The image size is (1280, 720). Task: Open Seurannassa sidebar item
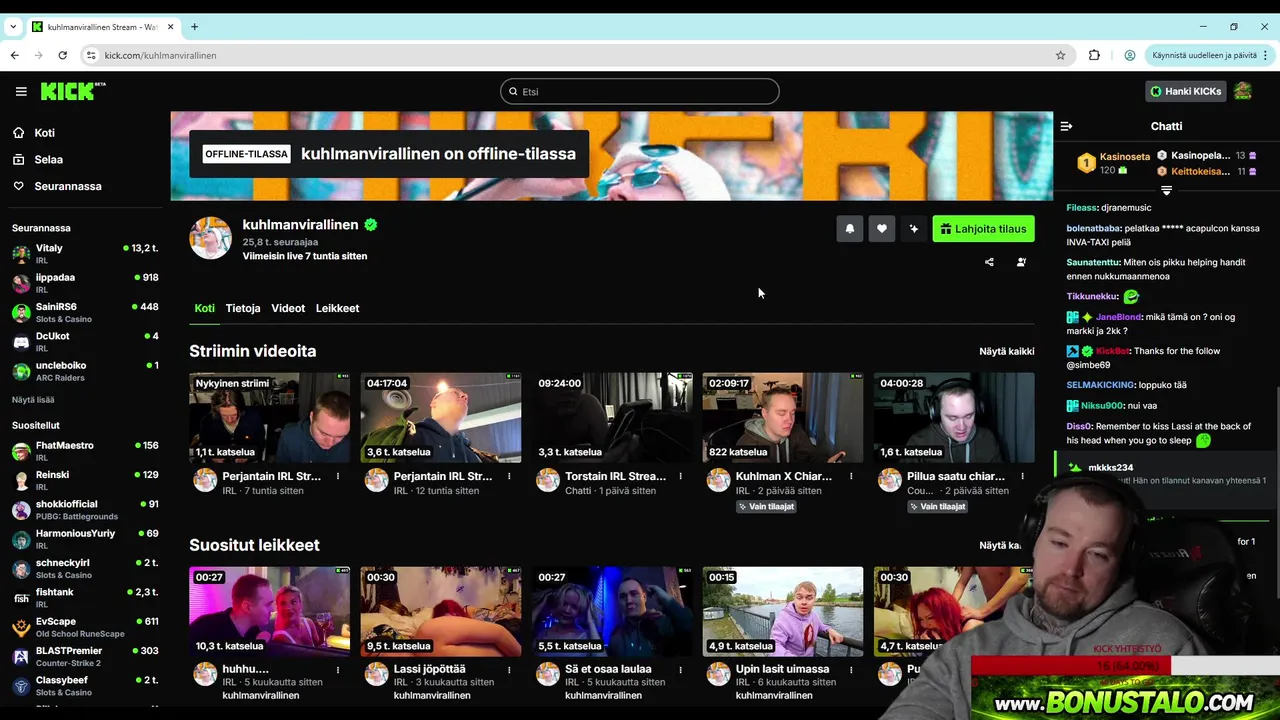point(68,186)
